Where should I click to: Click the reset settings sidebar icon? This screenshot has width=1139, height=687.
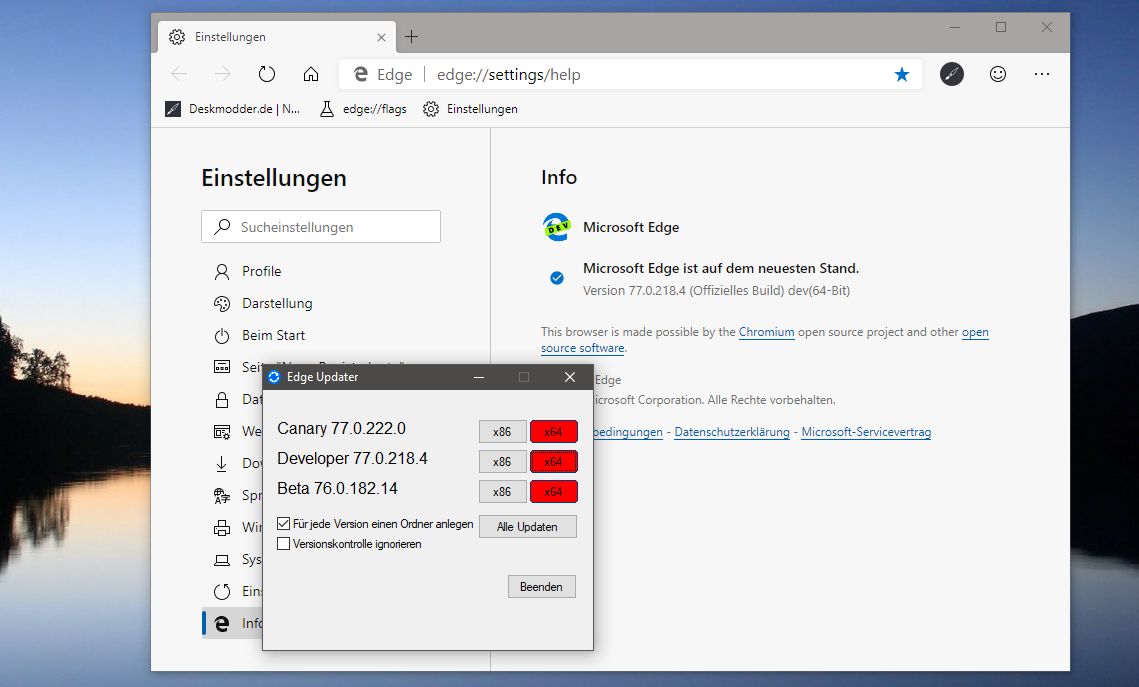(222, 591)
